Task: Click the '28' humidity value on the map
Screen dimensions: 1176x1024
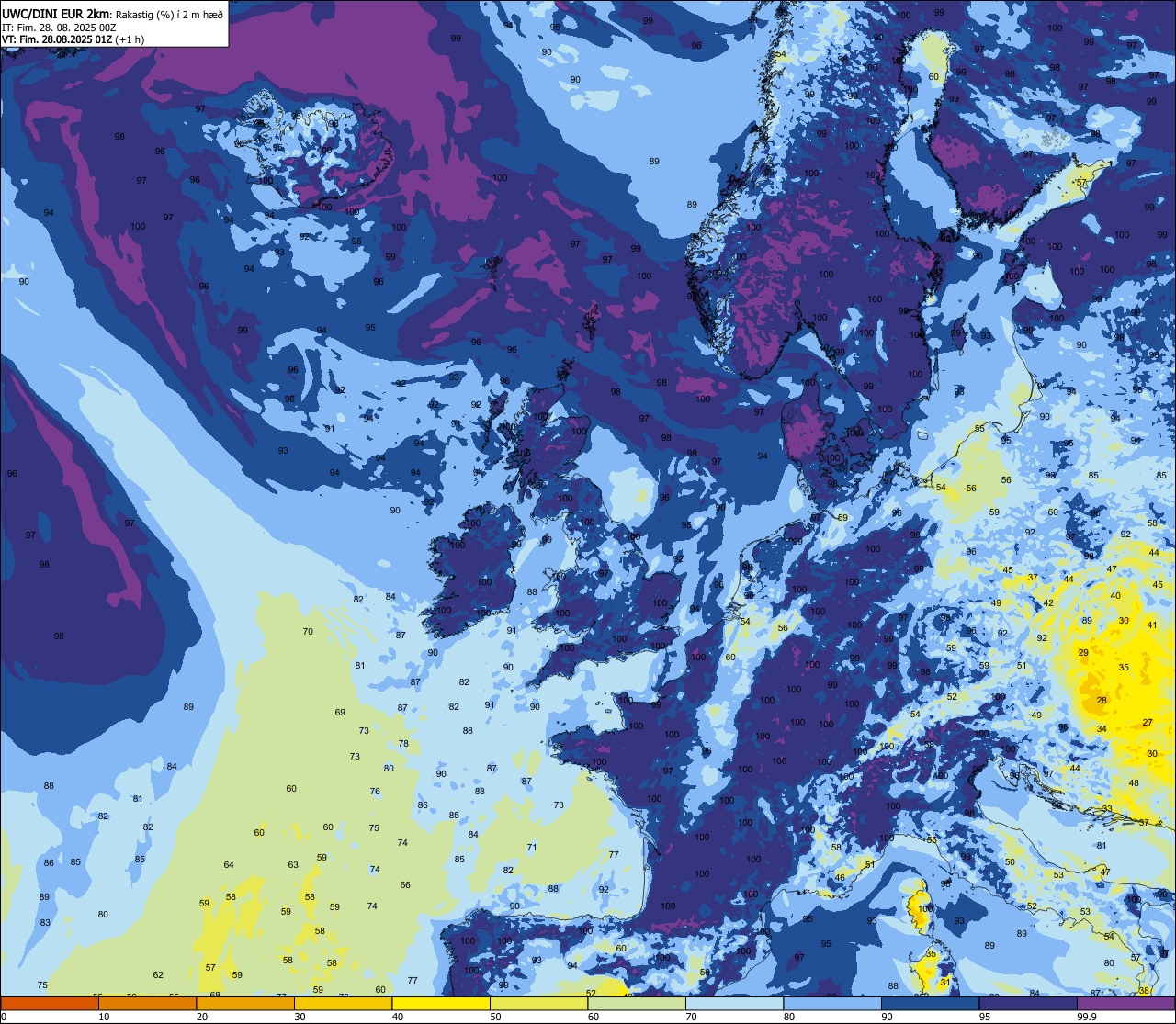Action: 1102,701
